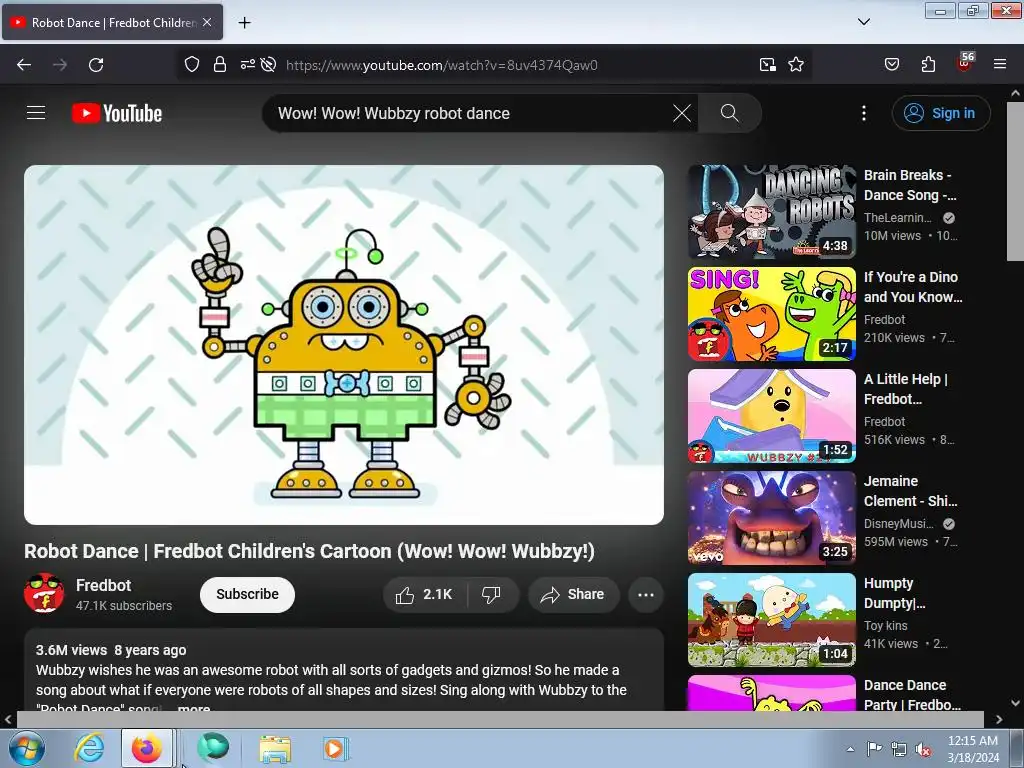Show hidden system tray icons
The height and width of the screenshot is (768, 1024).
click(850, 749)
